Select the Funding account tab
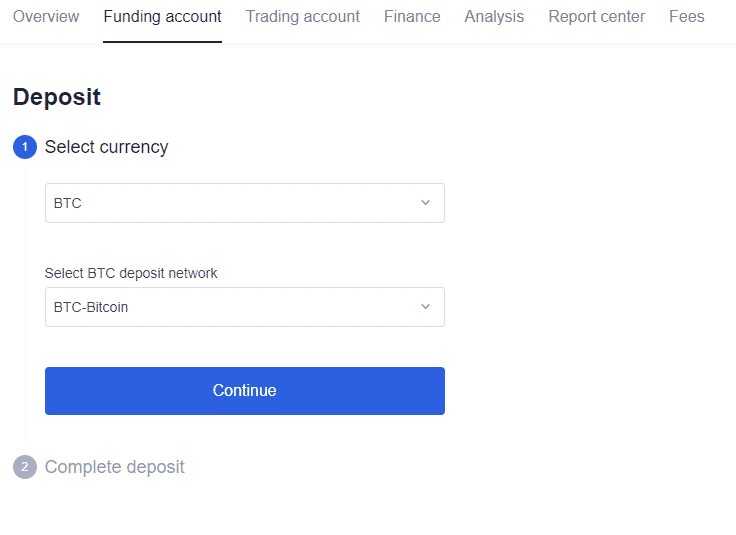The height and width of the screenshot is (535, 736). coord(162,17)
